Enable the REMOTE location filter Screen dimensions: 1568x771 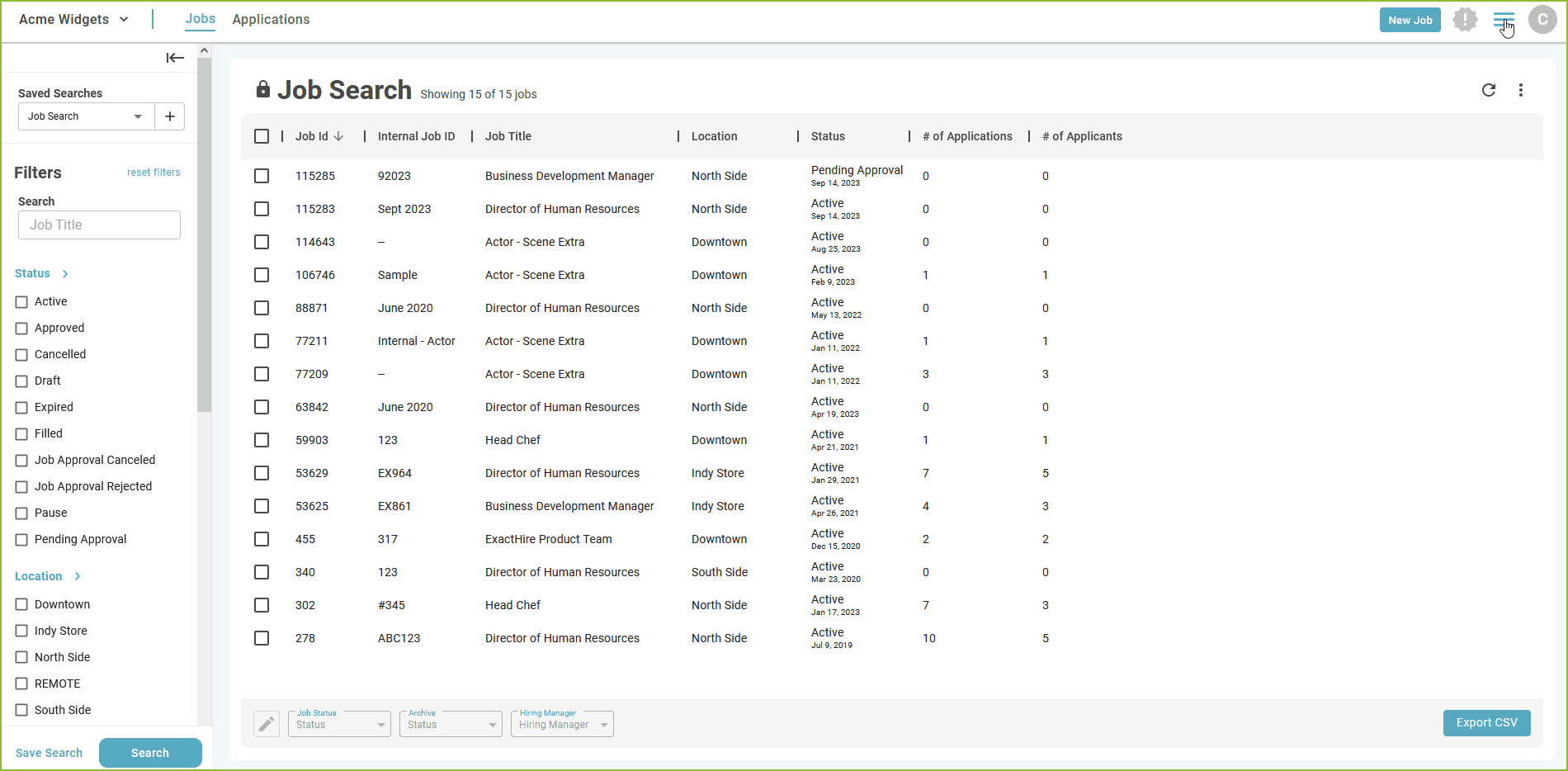click(21, 683)
